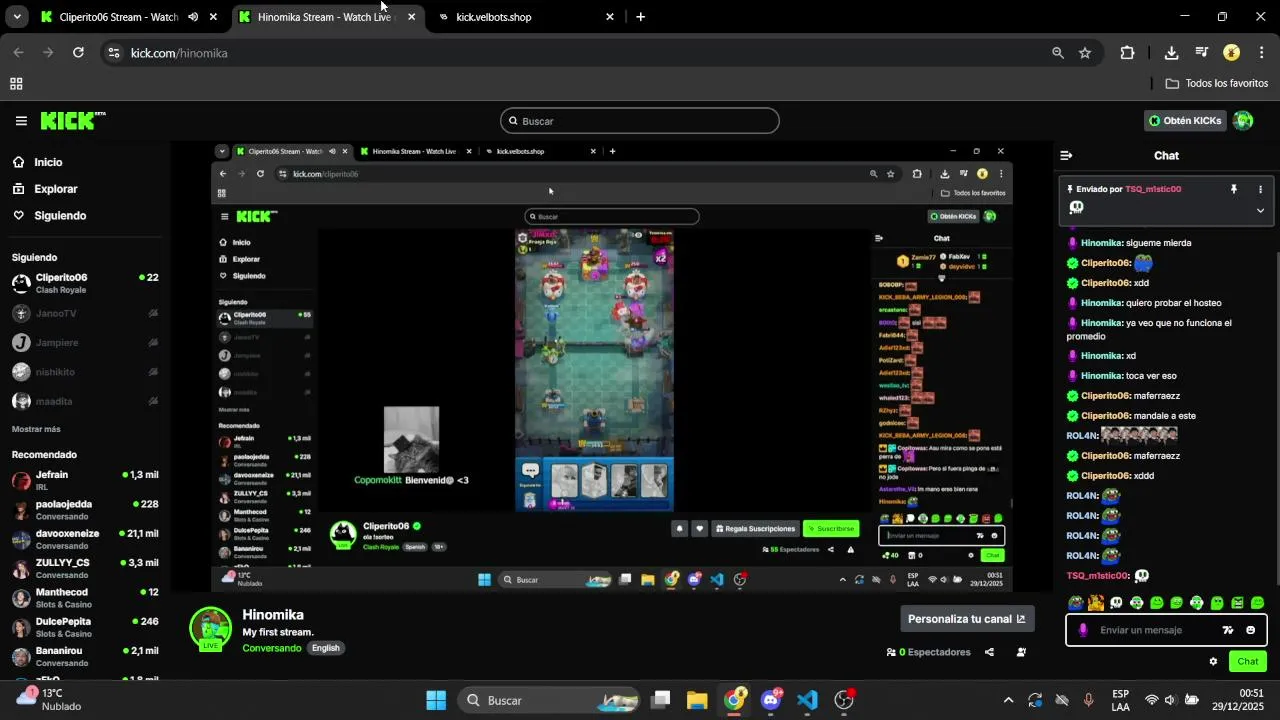Click the user icon beside the share icon
This screenshot has width=1280, height=720.
tap(1021, 652)
